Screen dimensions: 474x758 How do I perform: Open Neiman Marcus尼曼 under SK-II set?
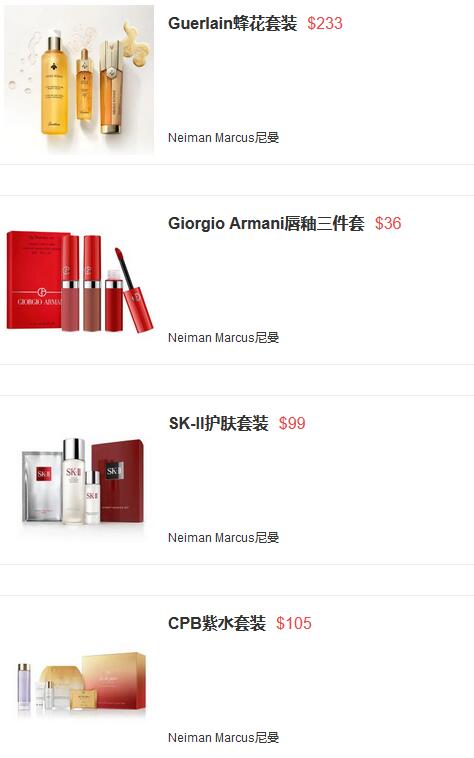(x=223, y=538)
